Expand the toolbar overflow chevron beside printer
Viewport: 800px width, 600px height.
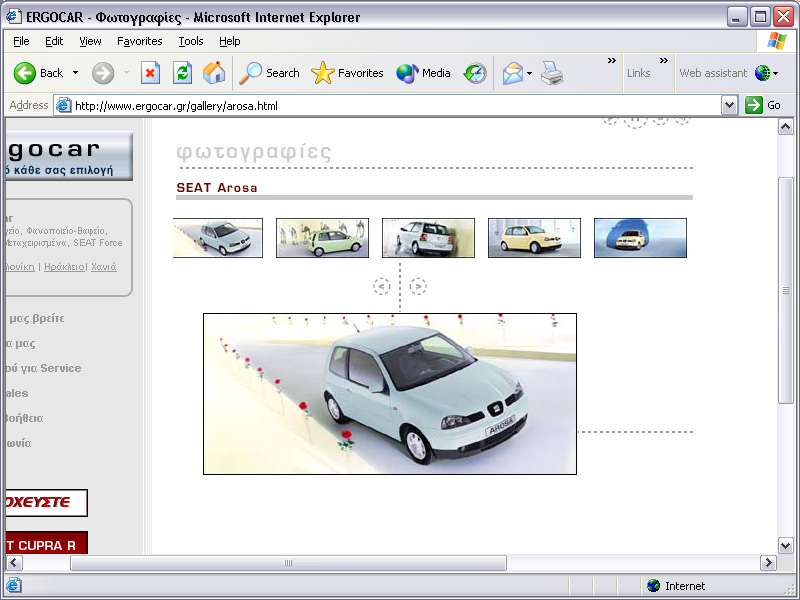tap(612, 61)
